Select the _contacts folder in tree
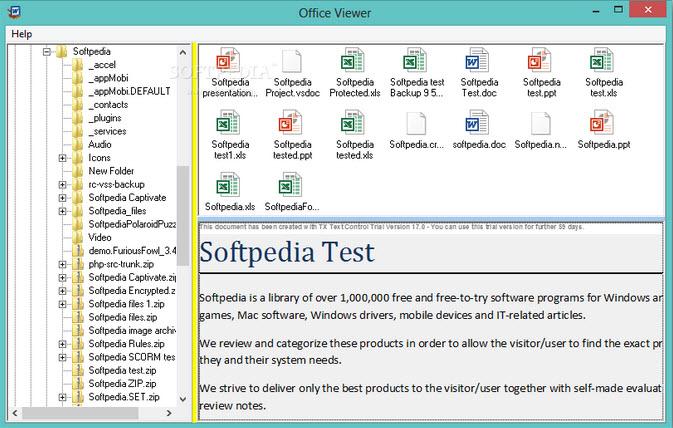673x428 pixels. [108, 104]
